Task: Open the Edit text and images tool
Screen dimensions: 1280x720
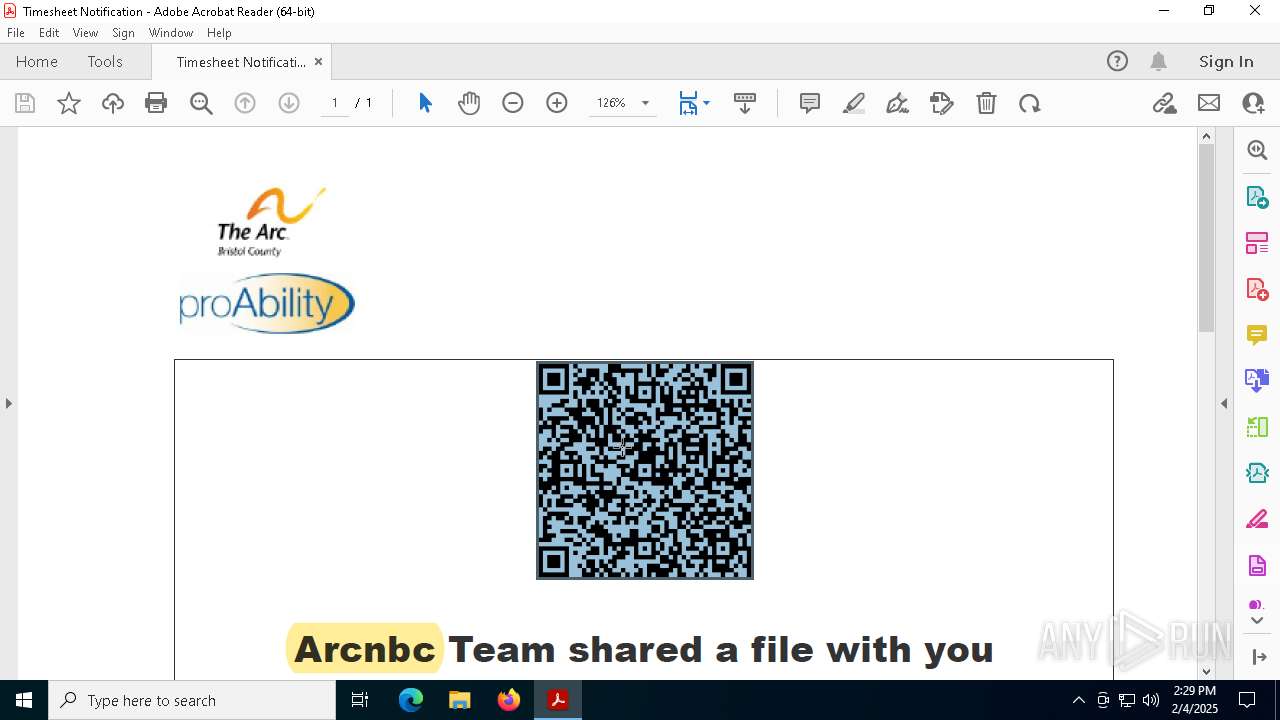Action: click(x=942, y=103)
